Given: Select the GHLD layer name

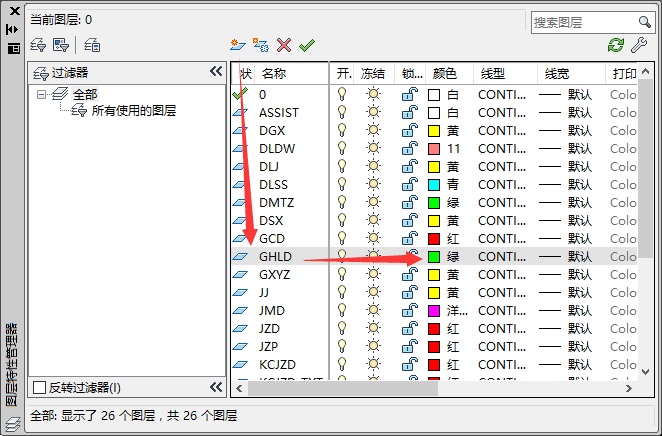Looking at the screenshot, I should [x=275, y=257].
